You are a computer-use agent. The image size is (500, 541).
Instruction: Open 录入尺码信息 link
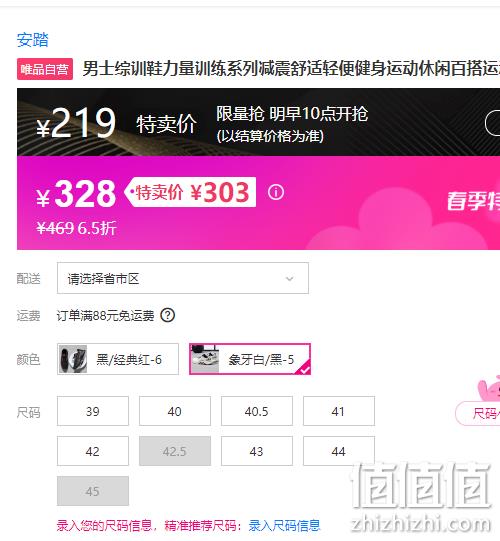(284, 525)
